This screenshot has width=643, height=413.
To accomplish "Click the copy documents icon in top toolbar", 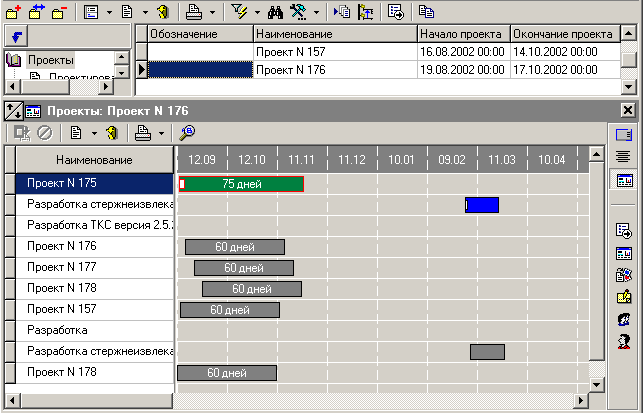I will (426, 12).
